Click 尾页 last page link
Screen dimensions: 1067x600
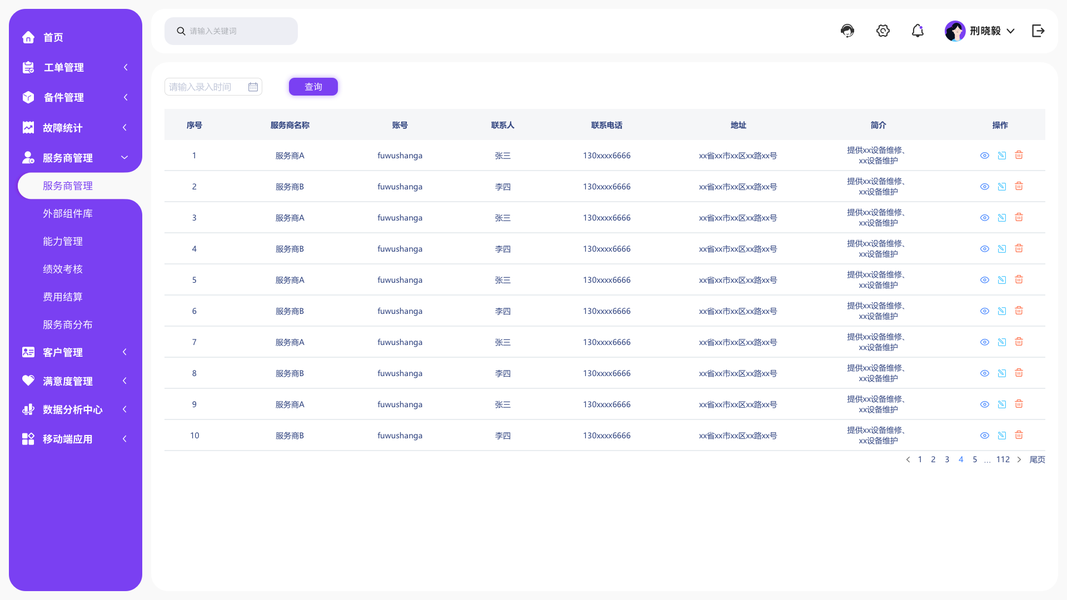(1037, 460)
